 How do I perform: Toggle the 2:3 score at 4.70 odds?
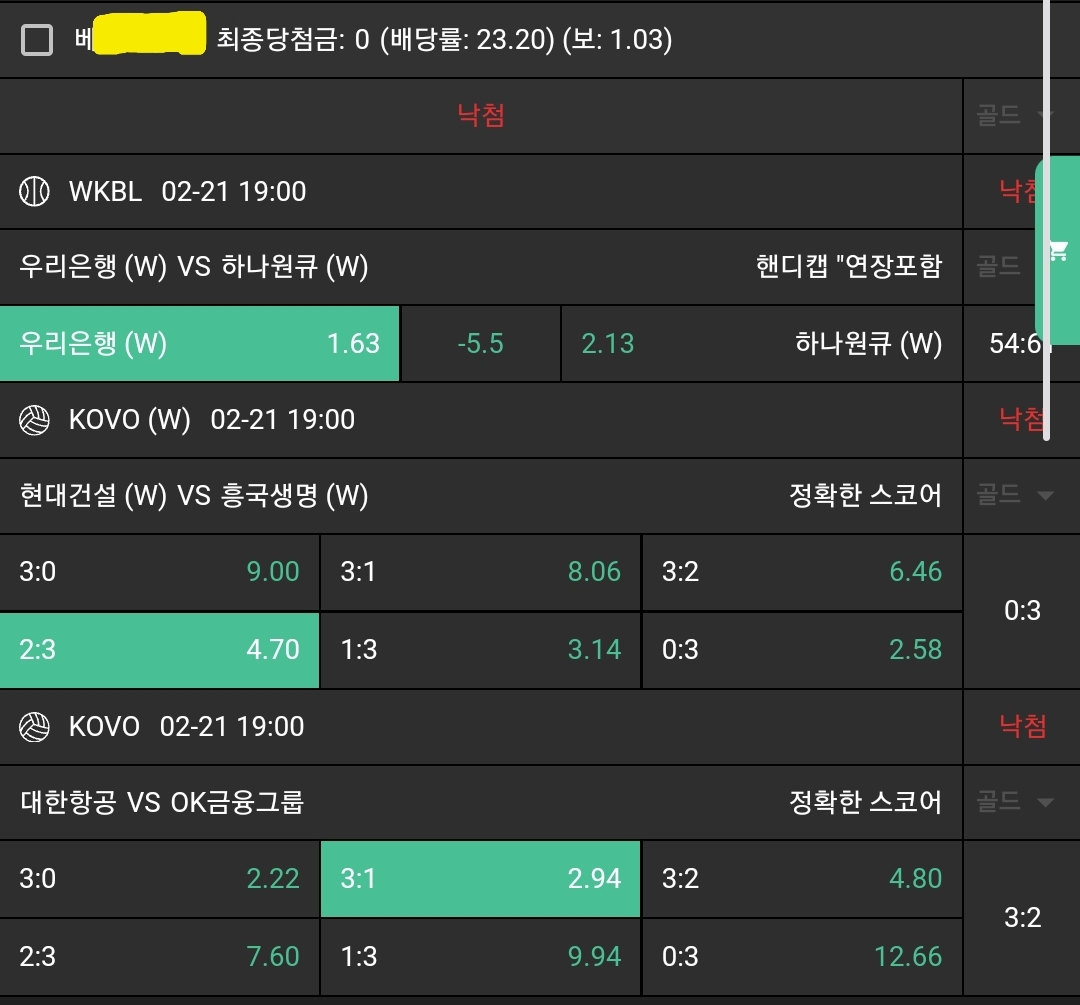[x=160, y=650]
